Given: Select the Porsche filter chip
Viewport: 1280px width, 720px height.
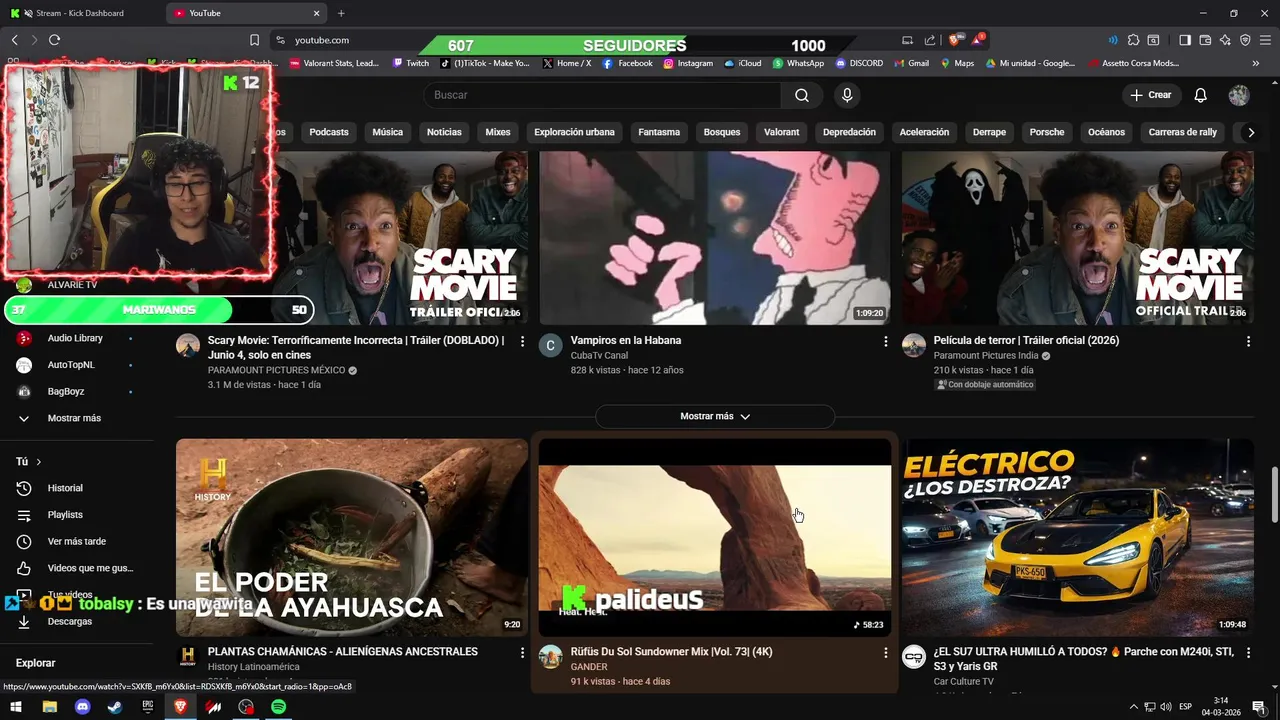Looking at the screenshot, I should [x=1047, y=132].
